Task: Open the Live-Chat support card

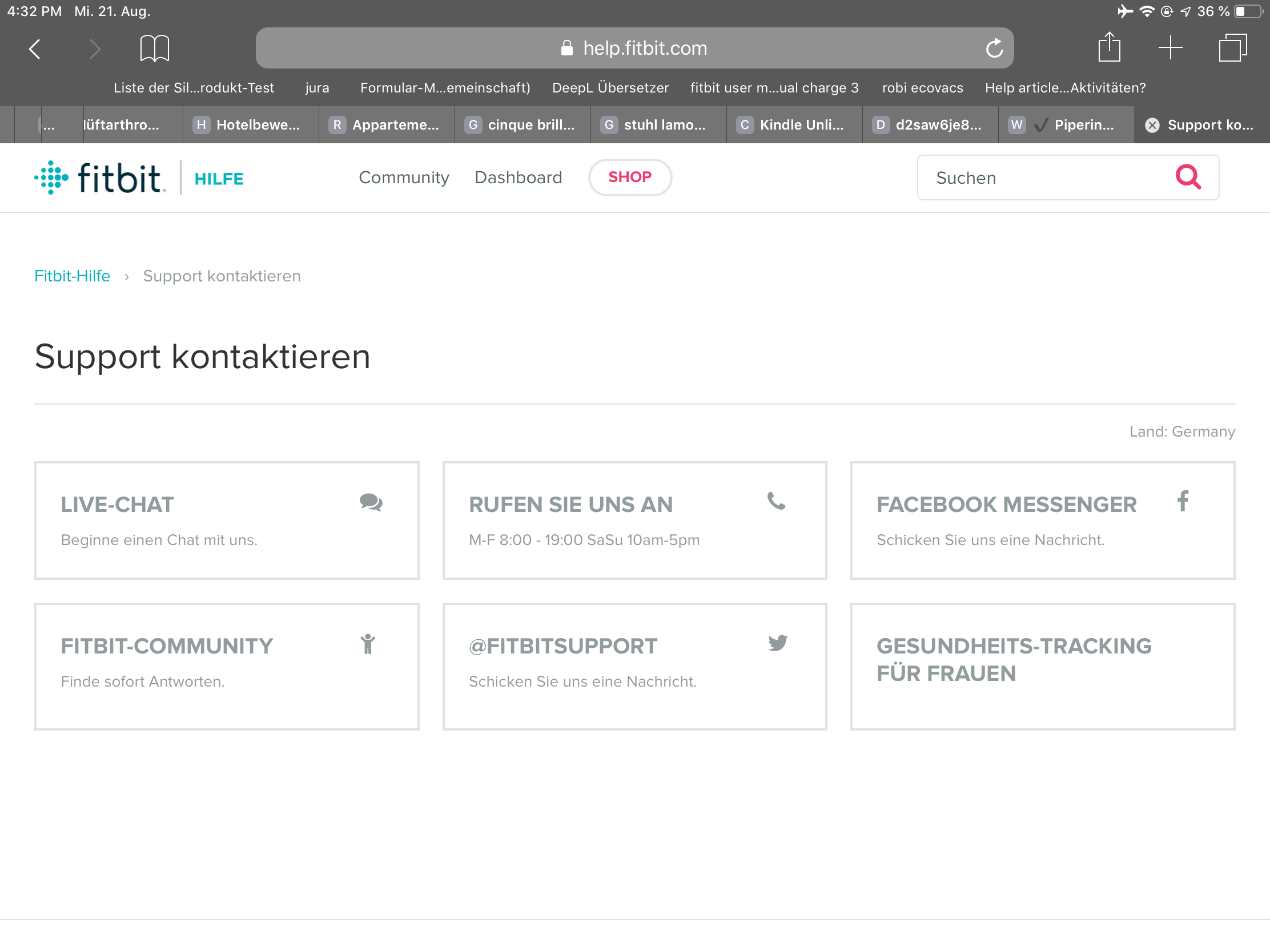Action: pos(227,521)
